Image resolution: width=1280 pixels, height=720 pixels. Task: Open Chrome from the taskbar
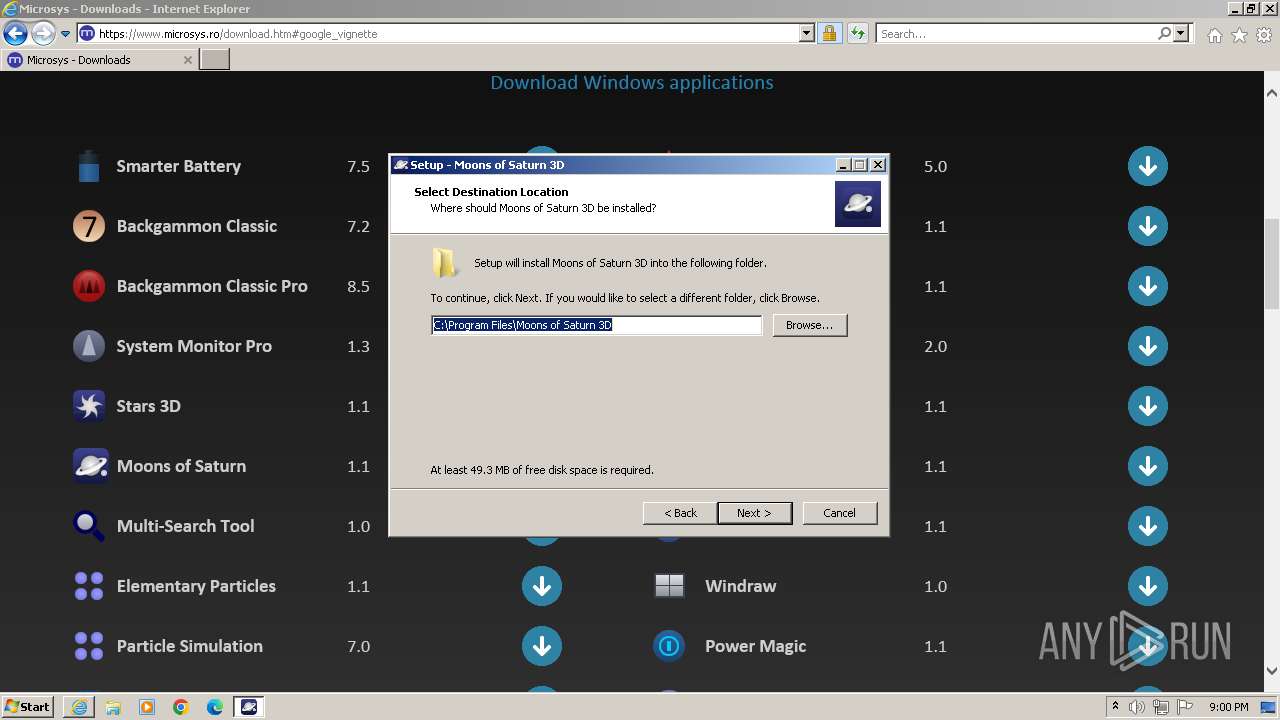coord(181,707)
